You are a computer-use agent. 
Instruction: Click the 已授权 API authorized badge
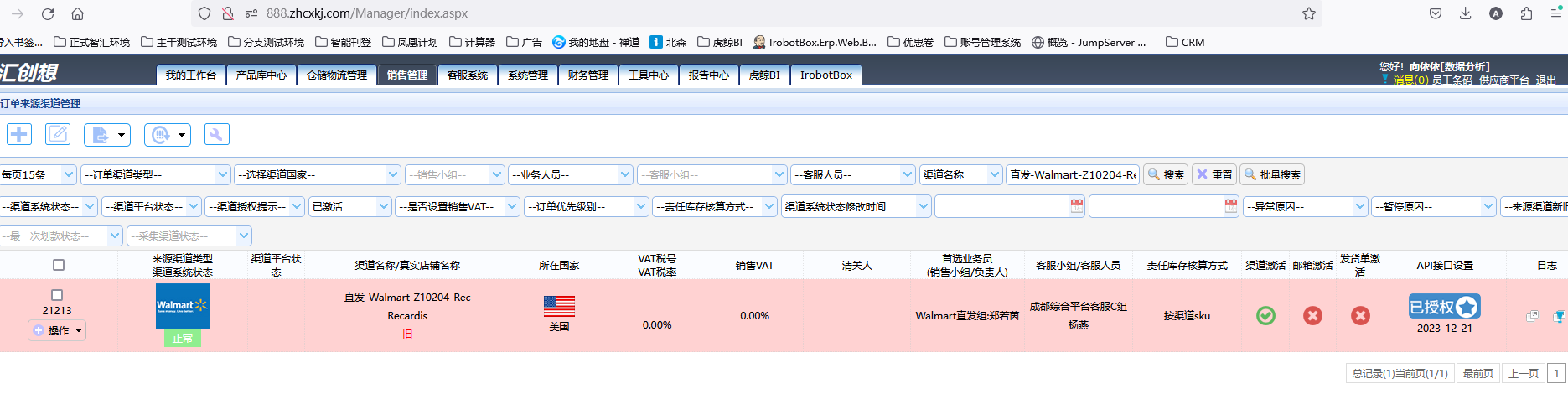pyautogui.click(x=1445, y=307)
